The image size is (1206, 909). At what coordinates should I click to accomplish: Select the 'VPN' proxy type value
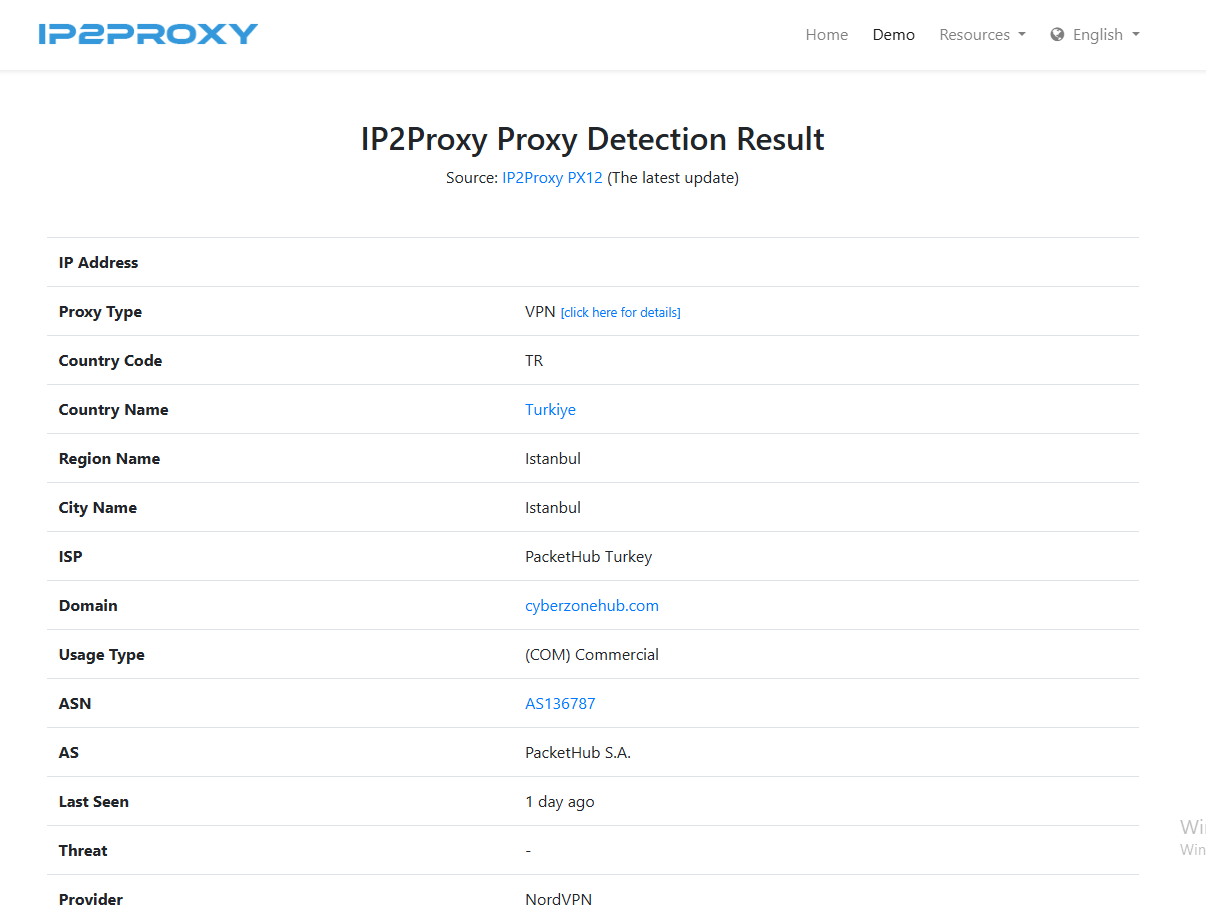540,312
